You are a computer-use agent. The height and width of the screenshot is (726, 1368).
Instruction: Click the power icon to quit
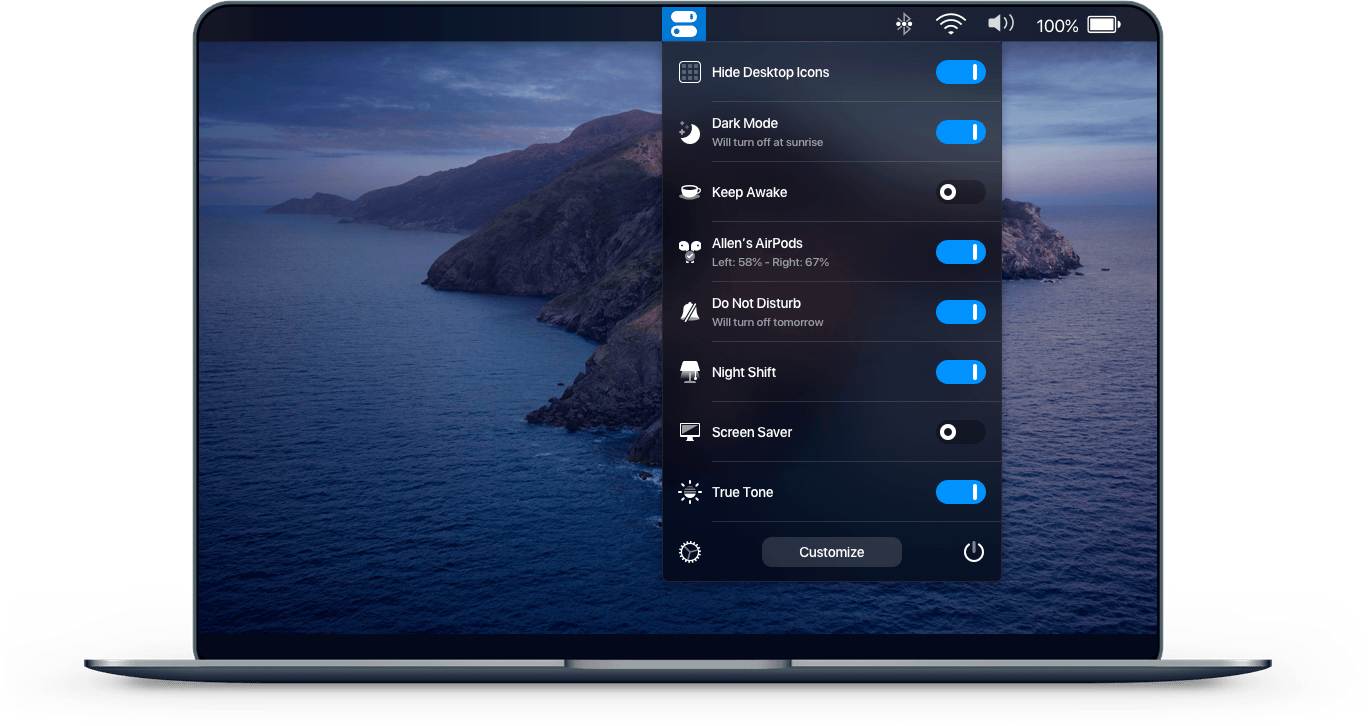(x=973, y=552)
